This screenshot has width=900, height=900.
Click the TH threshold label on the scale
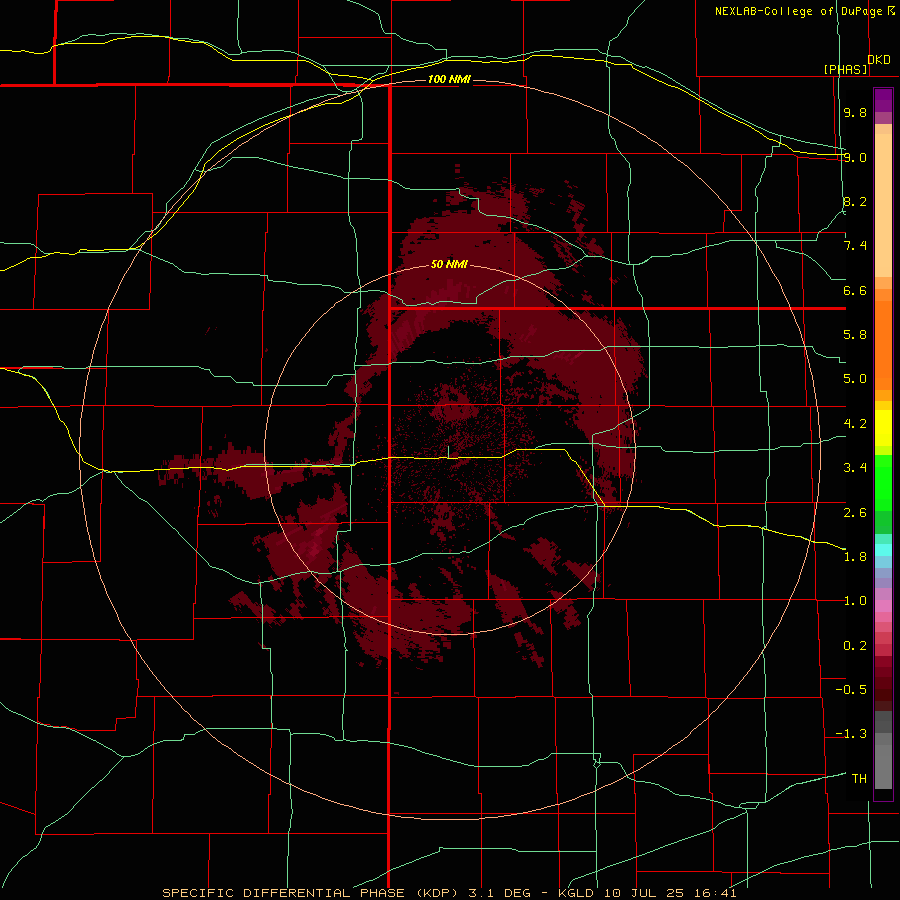coord(859,779)
